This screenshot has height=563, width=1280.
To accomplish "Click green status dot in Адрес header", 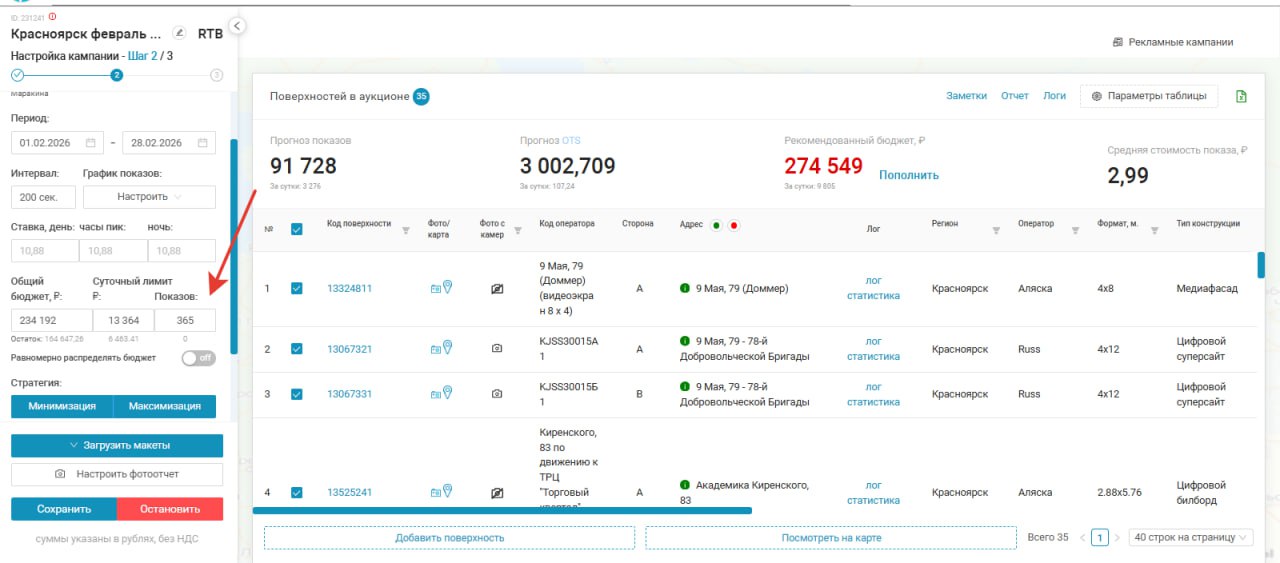I will [716, 225].
